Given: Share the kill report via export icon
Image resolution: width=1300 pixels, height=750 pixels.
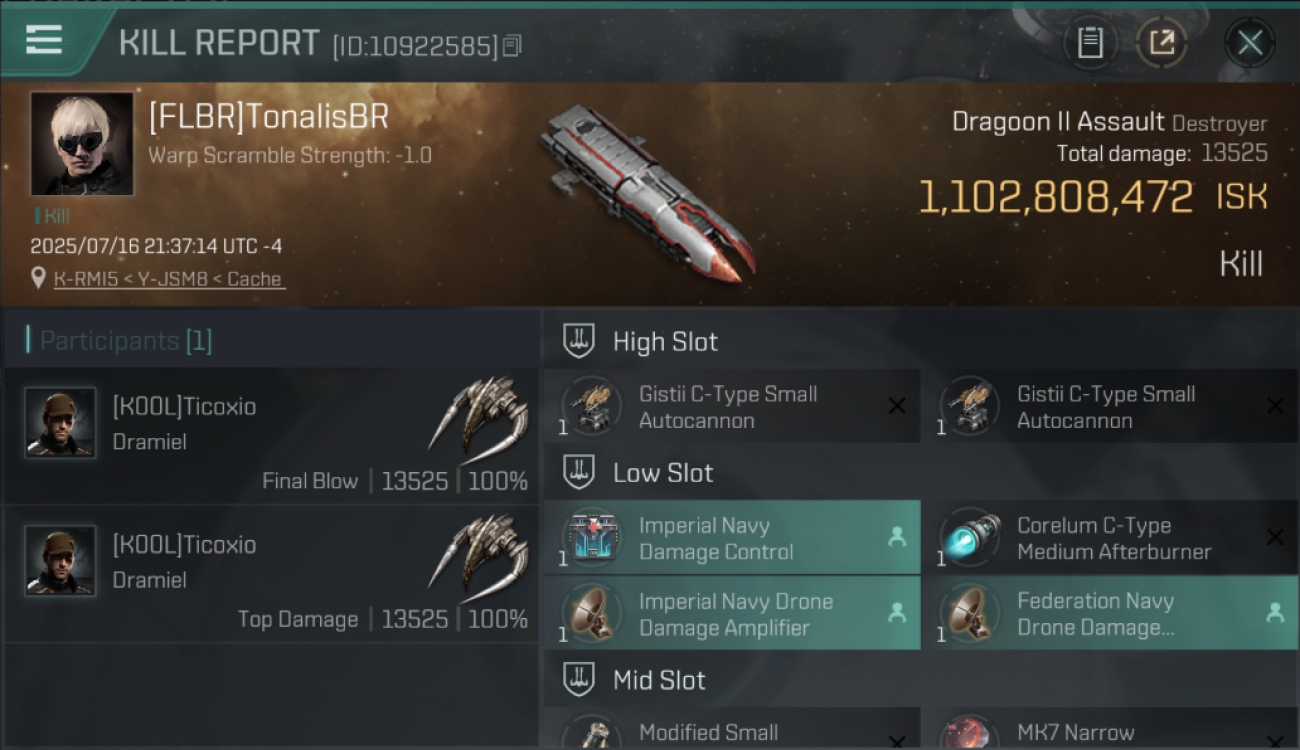Looking at the screenshot, I should coord(1161,43).
